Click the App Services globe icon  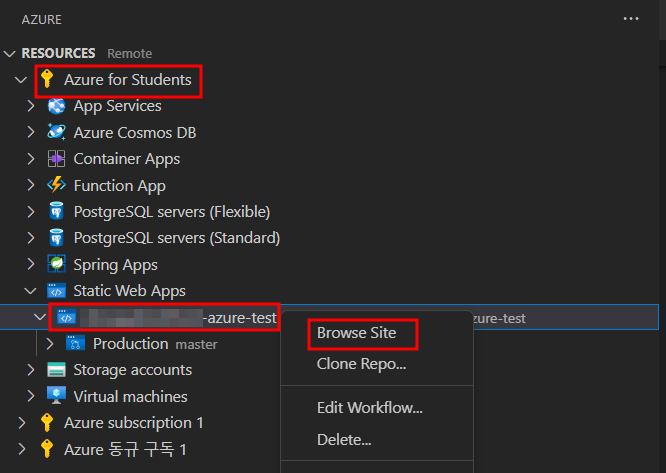coord(56,106)
